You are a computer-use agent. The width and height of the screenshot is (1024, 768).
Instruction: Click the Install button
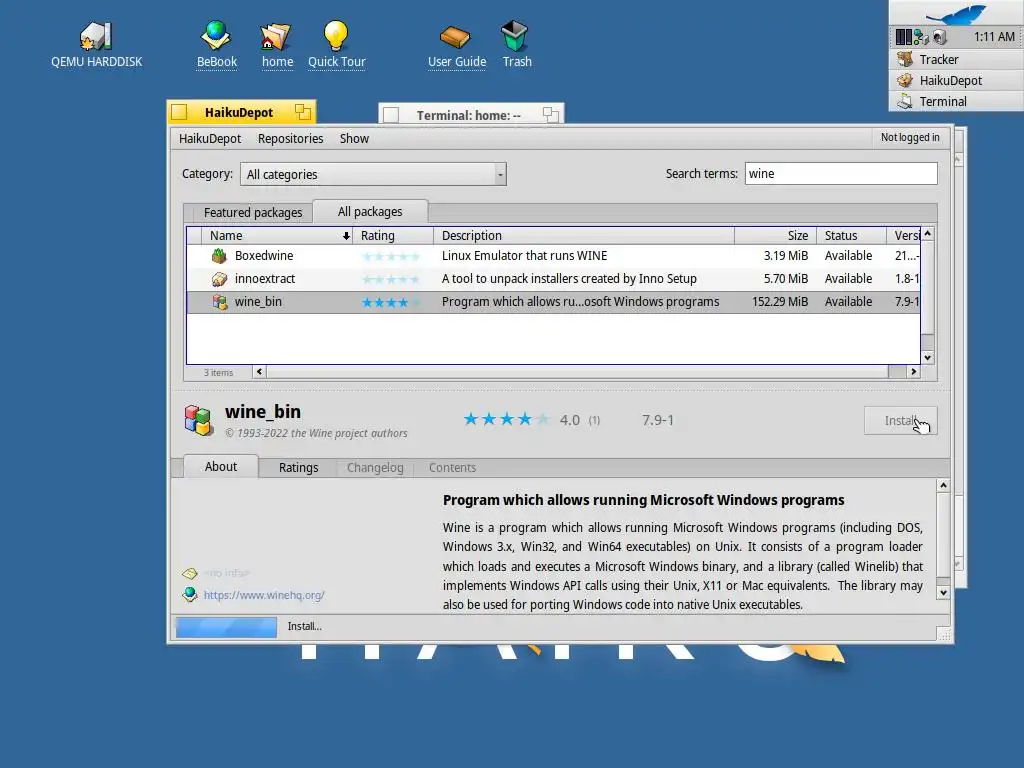(901, 421)
